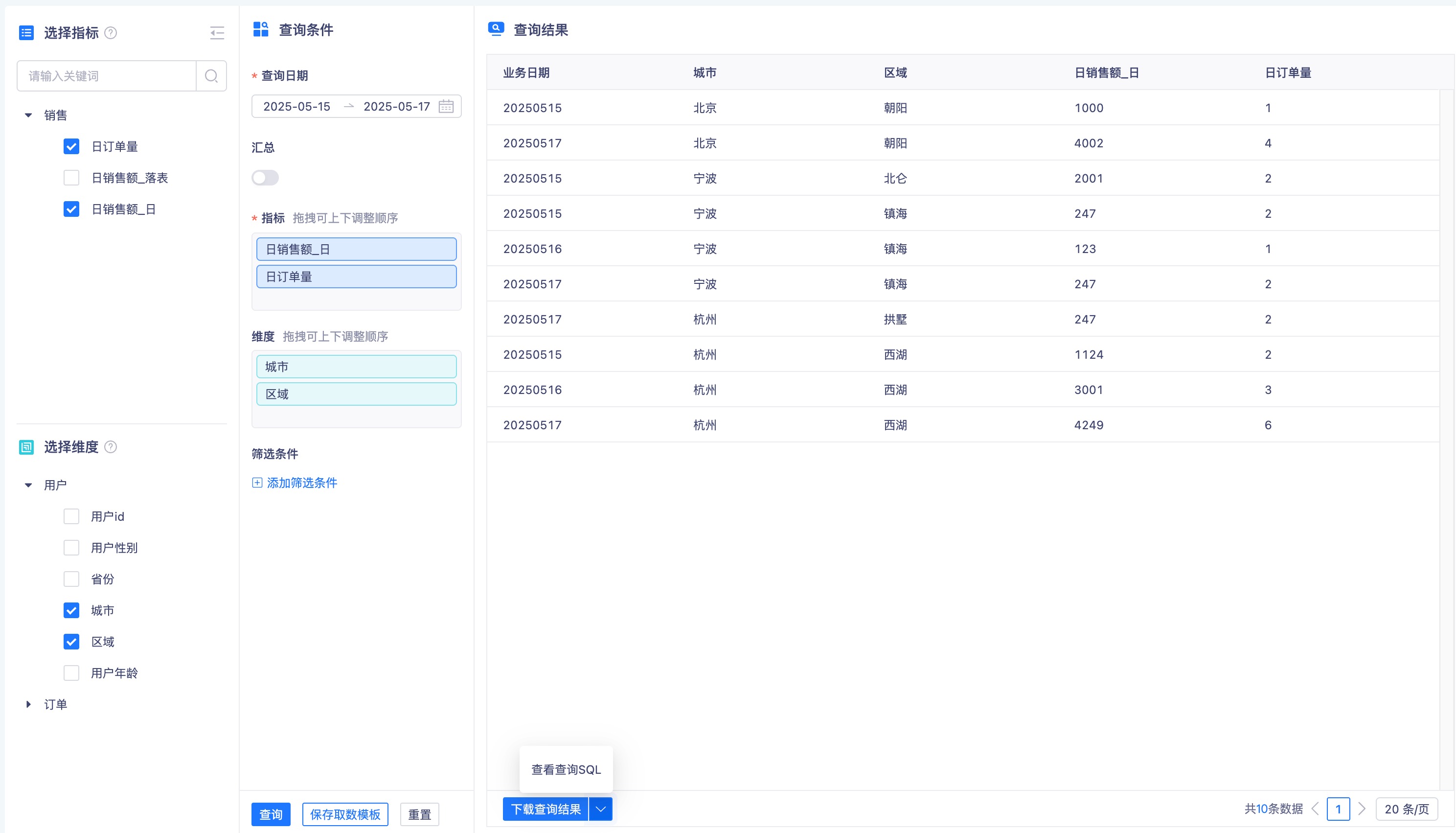The width and height of the screenshot is (1456, 833).
Task: Select the 区域 dimension tag
Action: (x=356, y=394)
